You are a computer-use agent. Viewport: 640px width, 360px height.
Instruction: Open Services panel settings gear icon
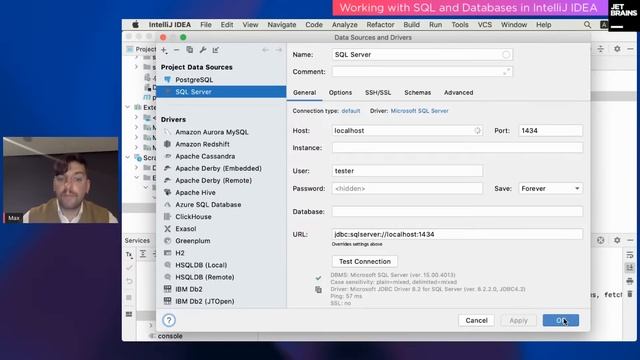(x=617, y=240)
